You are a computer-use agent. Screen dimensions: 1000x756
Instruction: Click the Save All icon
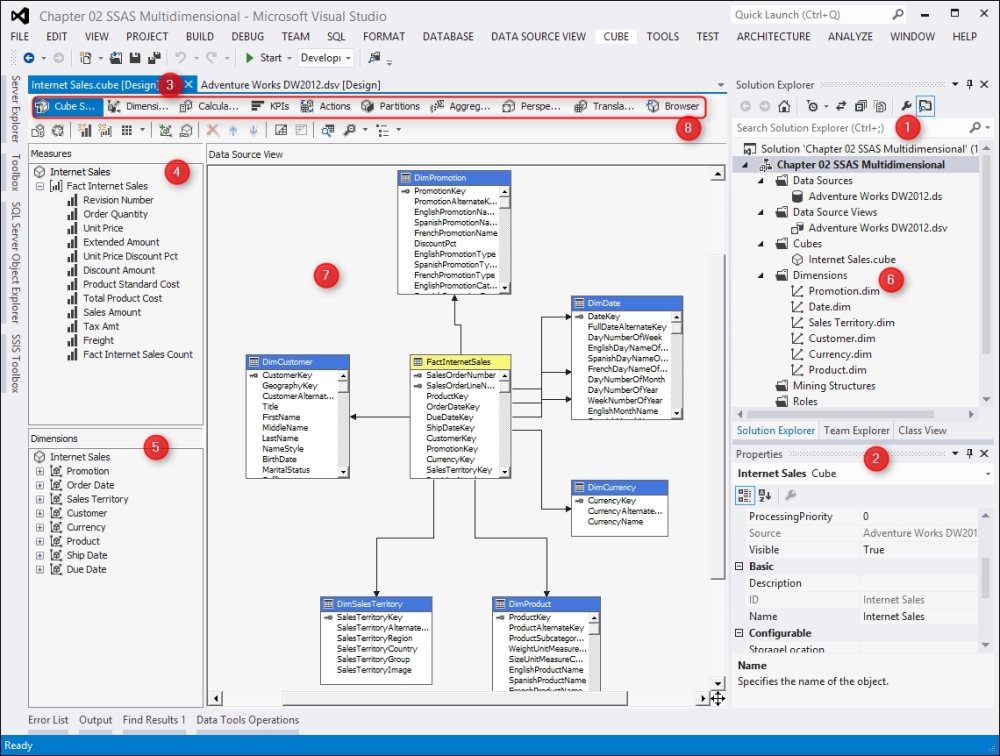[154, 58]
